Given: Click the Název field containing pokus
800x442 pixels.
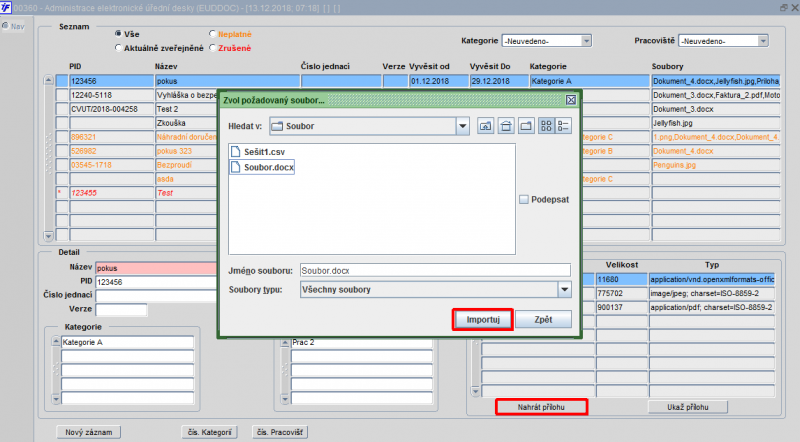Looking at the screenshot, I should coord(156,268).
